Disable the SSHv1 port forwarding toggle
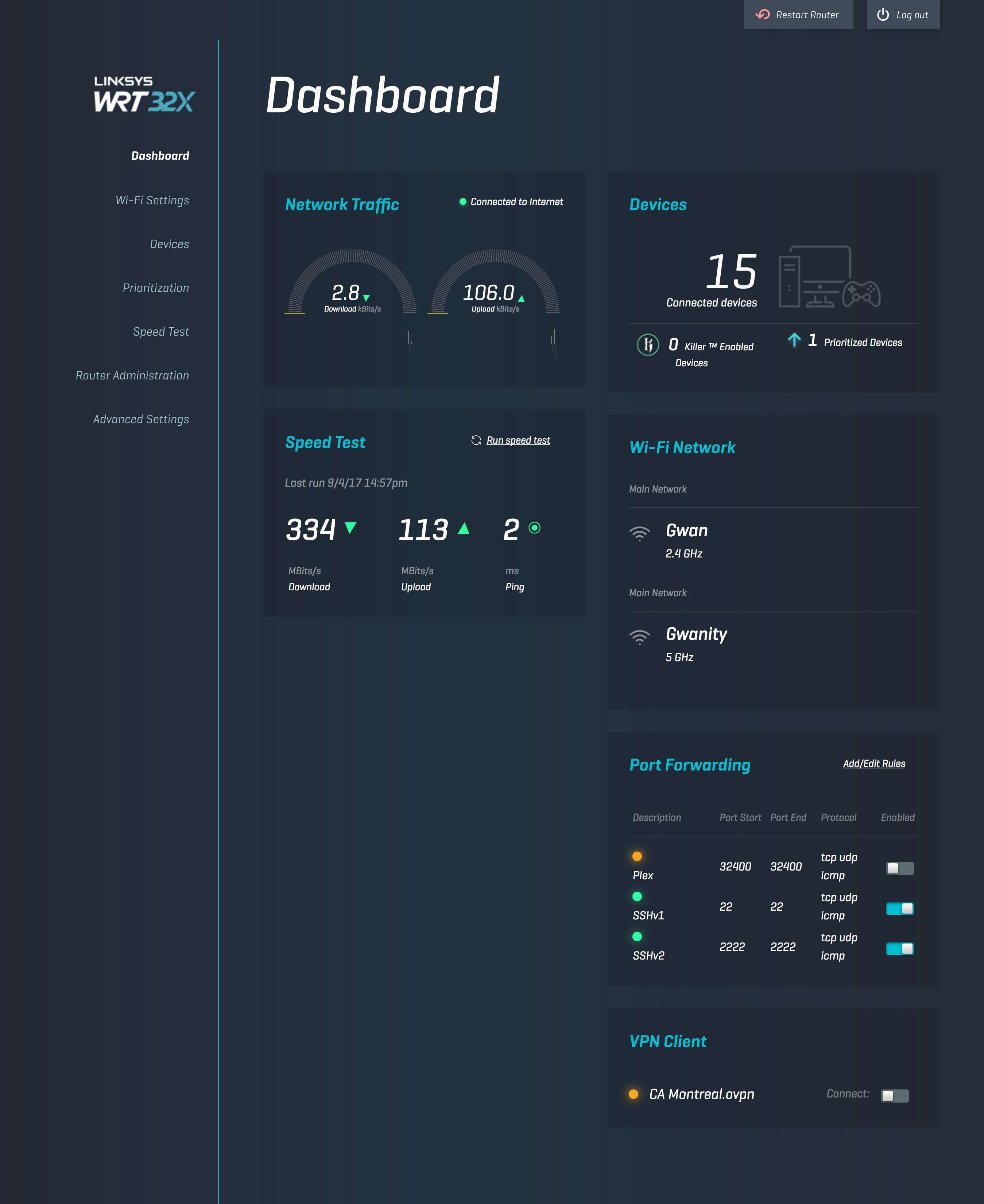The image size is (984, 1204). click(899, 908)
